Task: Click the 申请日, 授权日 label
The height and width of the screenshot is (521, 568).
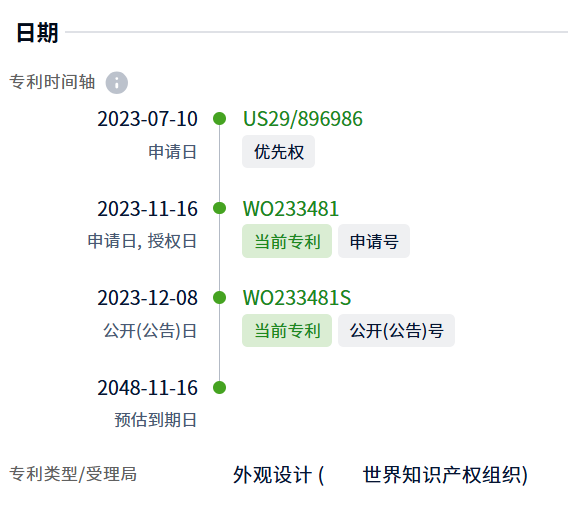Action: pyautogui.click(x=142, y=241)
